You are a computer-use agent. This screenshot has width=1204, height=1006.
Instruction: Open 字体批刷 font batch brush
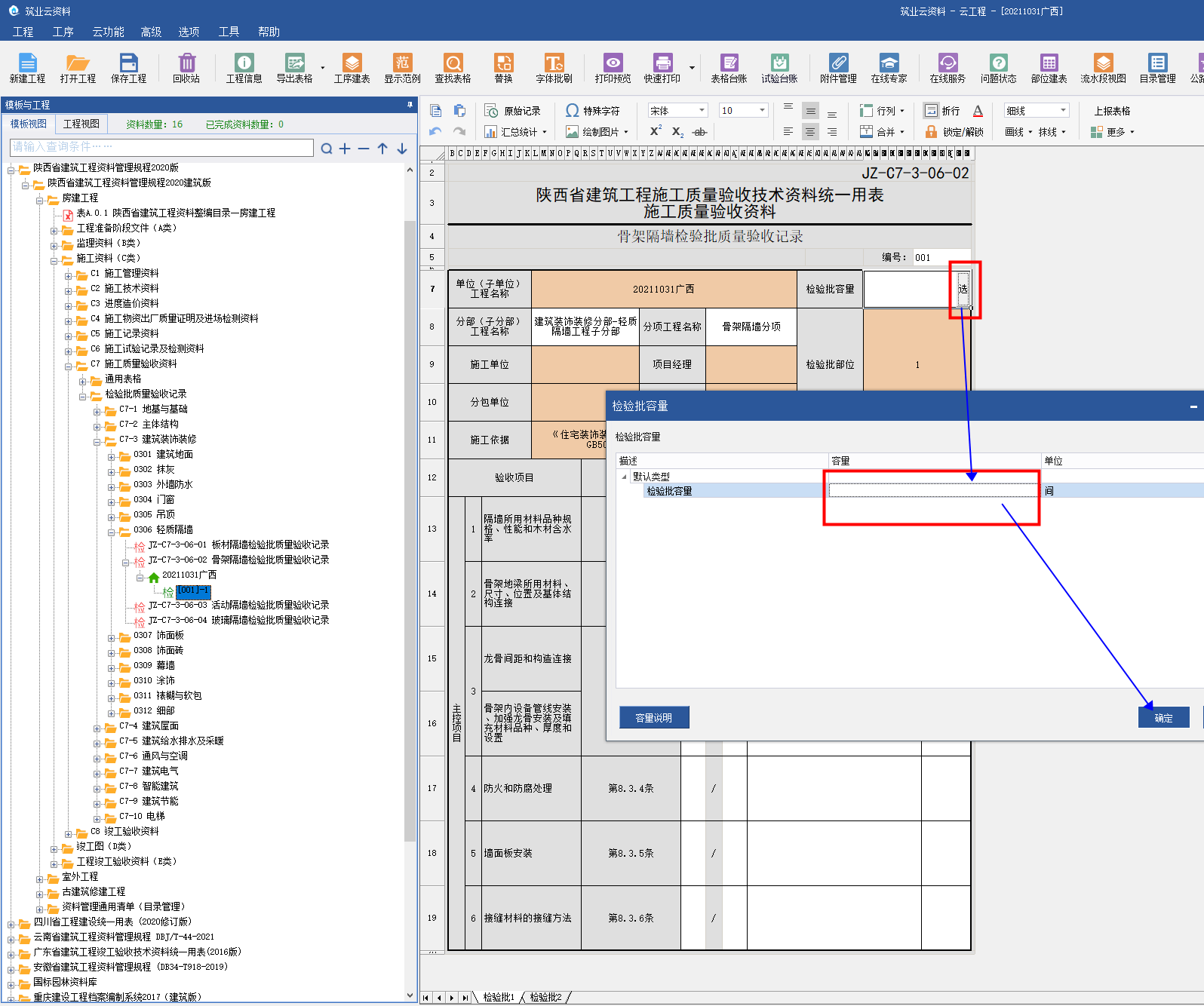554,68
